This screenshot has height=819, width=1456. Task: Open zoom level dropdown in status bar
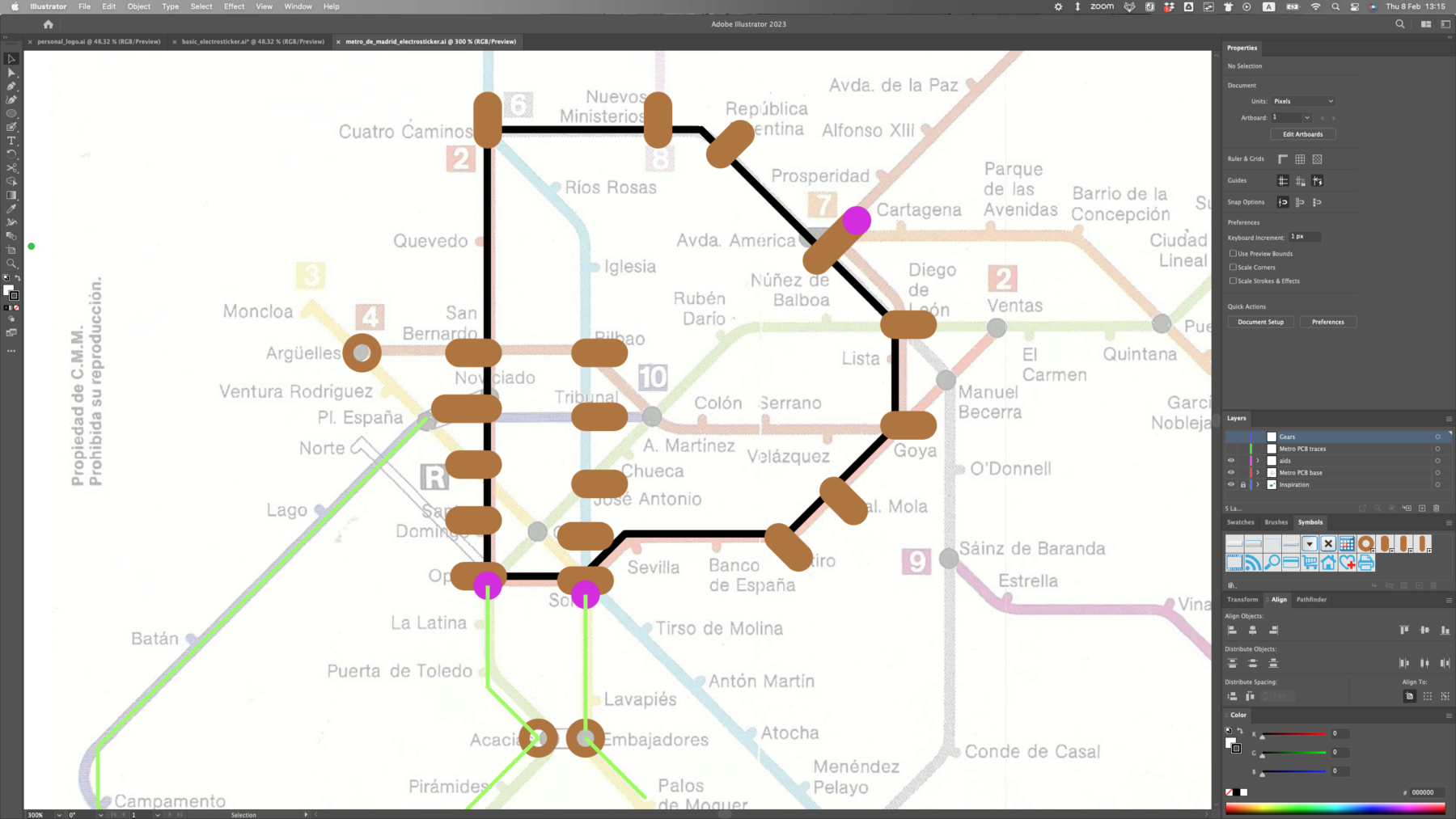click(x=59, y=815)
